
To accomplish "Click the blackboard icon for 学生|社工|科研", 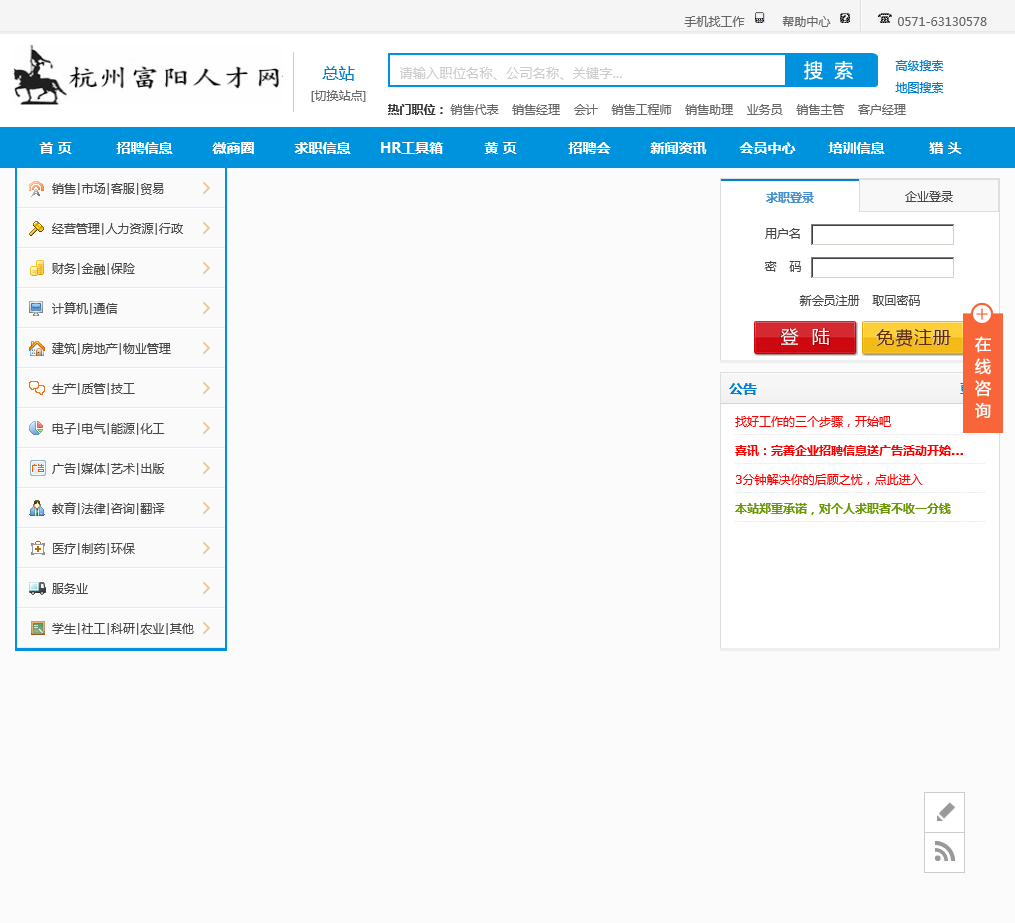I will (37, 628).
